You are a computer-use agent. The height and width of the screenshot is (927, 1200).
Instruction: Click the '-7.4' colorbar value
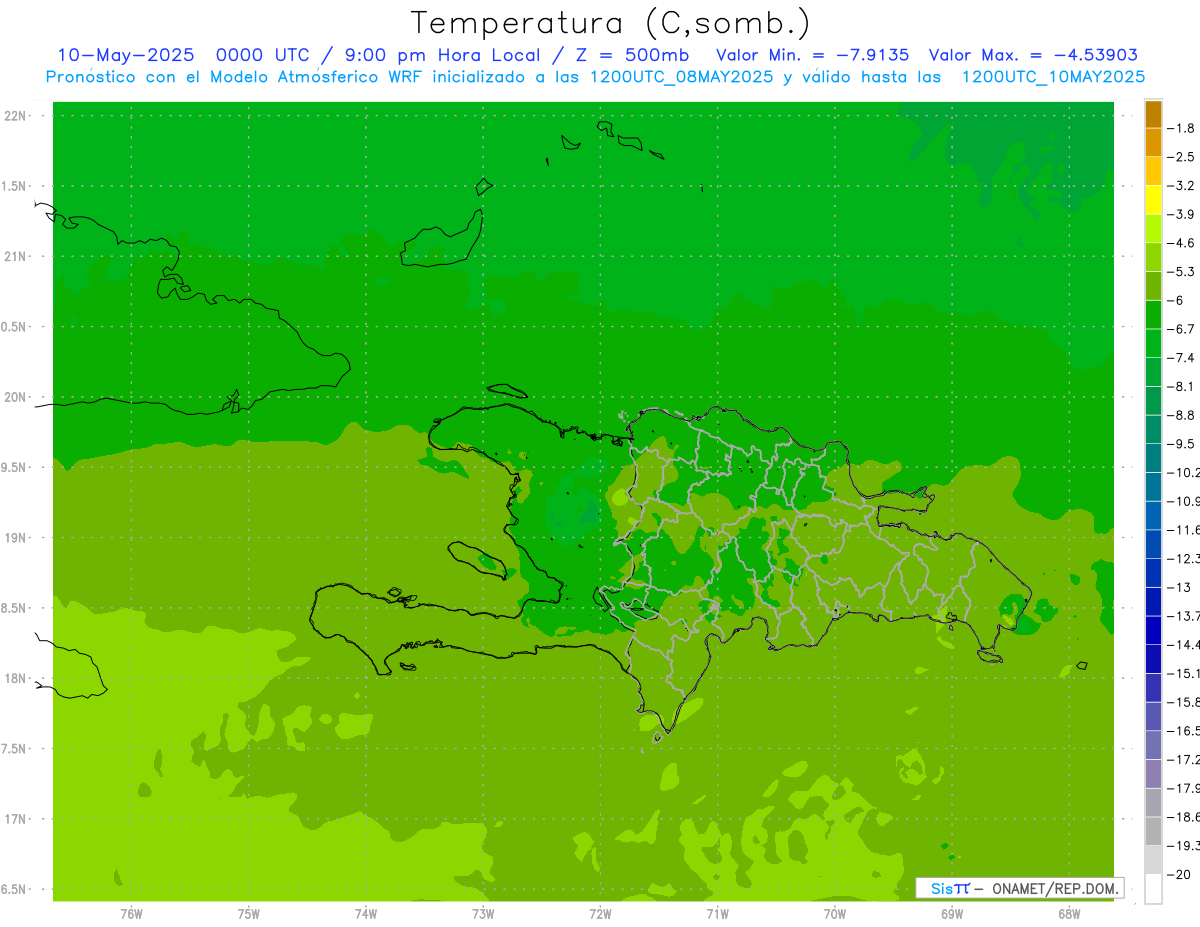1181,358
